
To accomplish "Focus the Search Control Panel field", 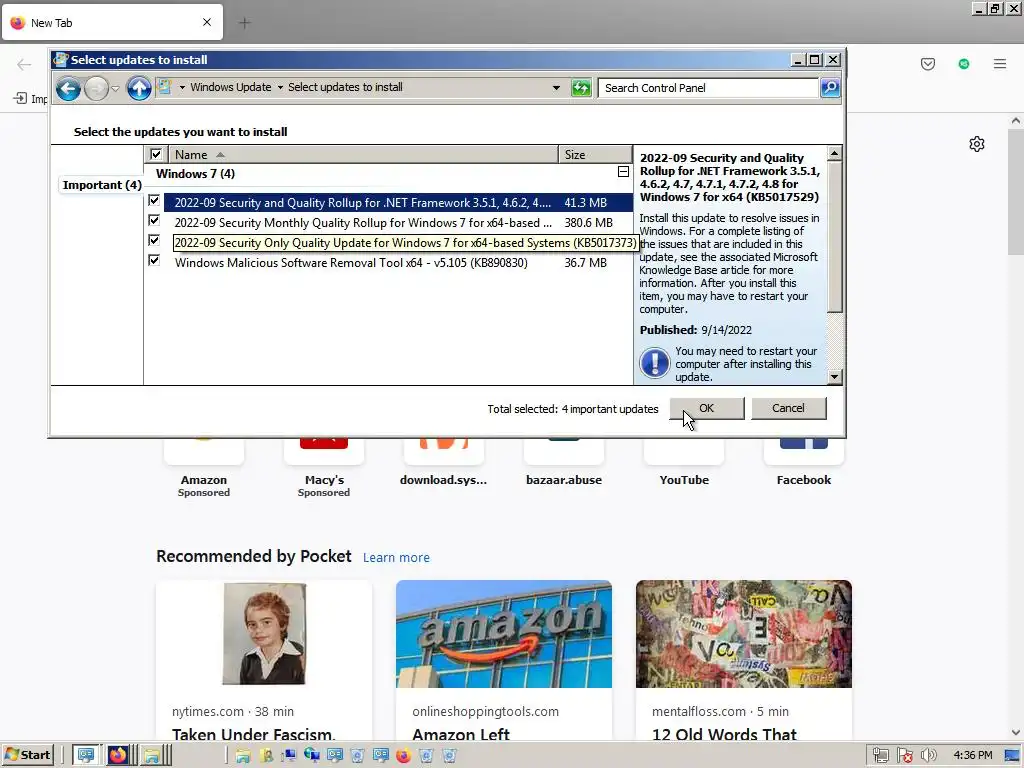I will click(x=708, y=88).
